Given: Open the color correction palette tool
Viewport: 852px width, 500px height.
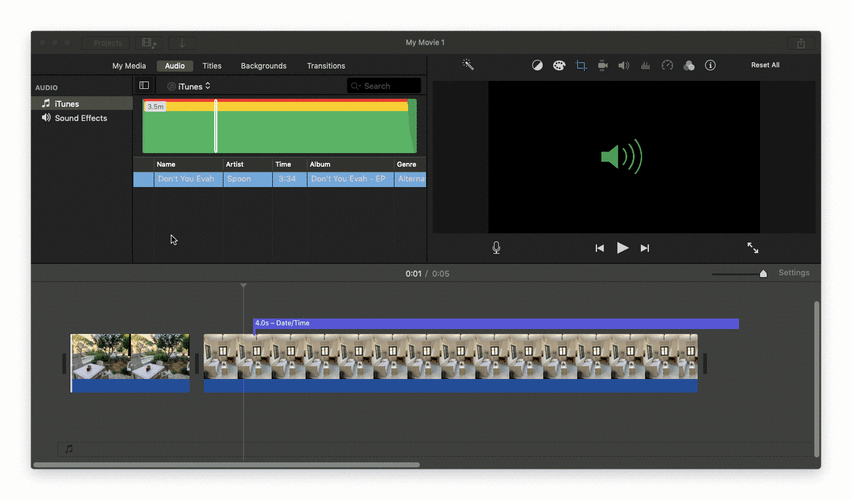Looking at the screenshot, I should click(559, 65).
